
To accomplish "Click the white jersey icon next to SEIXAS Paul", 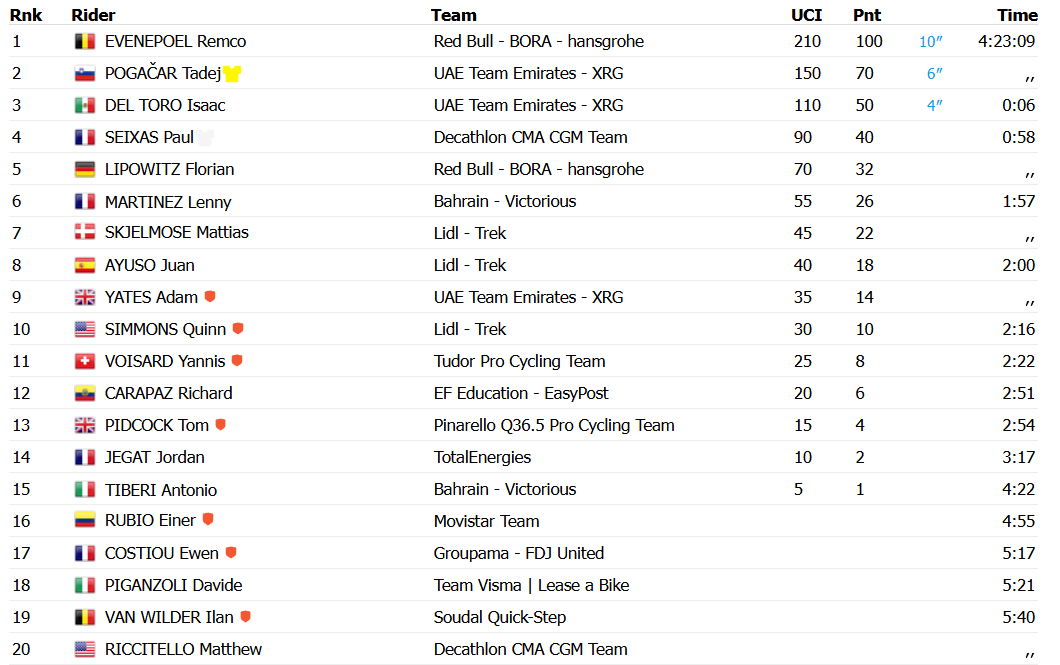I will tap(206, 137).
